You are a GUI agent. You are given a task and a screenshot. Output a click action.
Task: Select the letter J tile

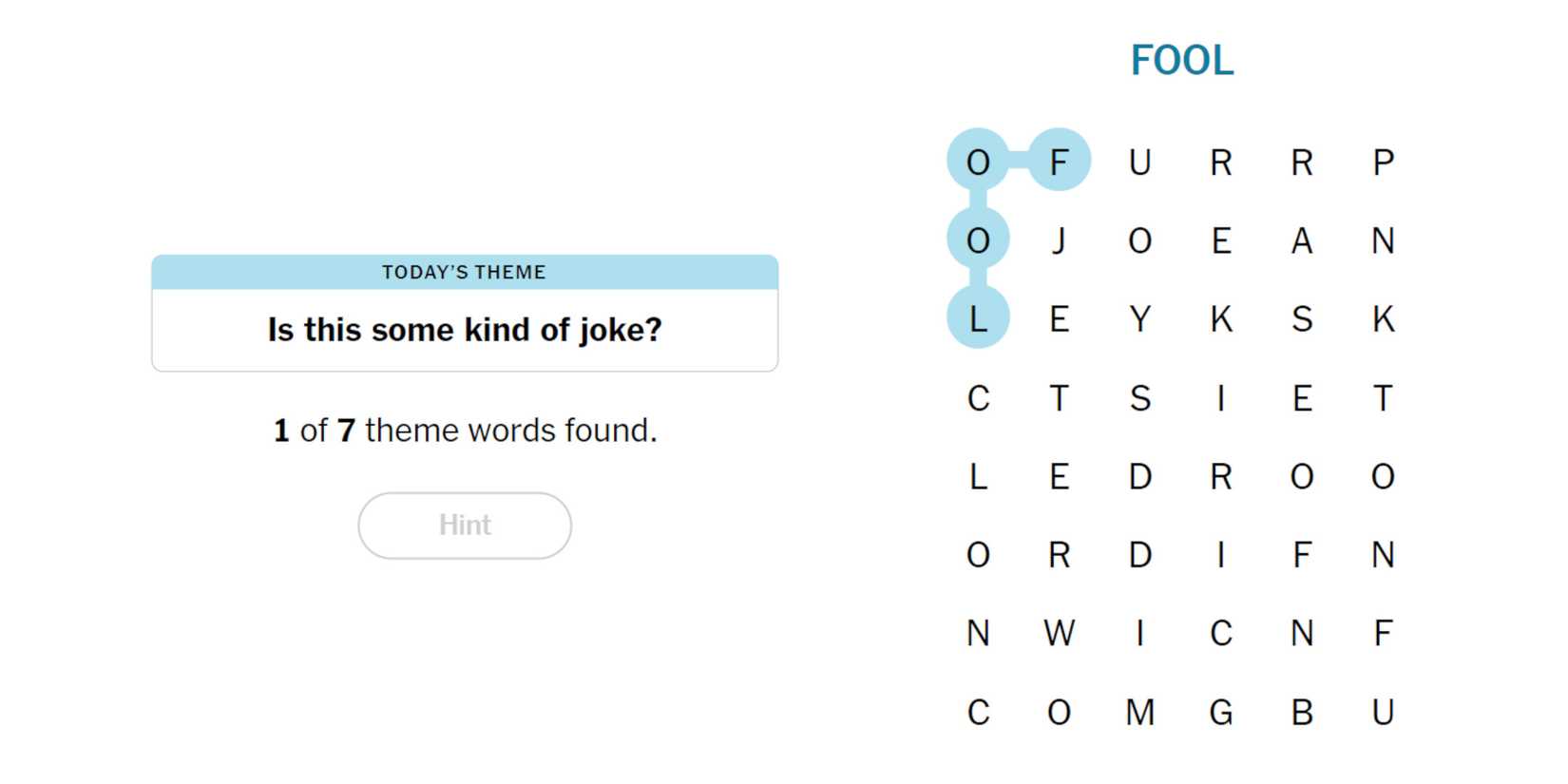pos(1059,240)
